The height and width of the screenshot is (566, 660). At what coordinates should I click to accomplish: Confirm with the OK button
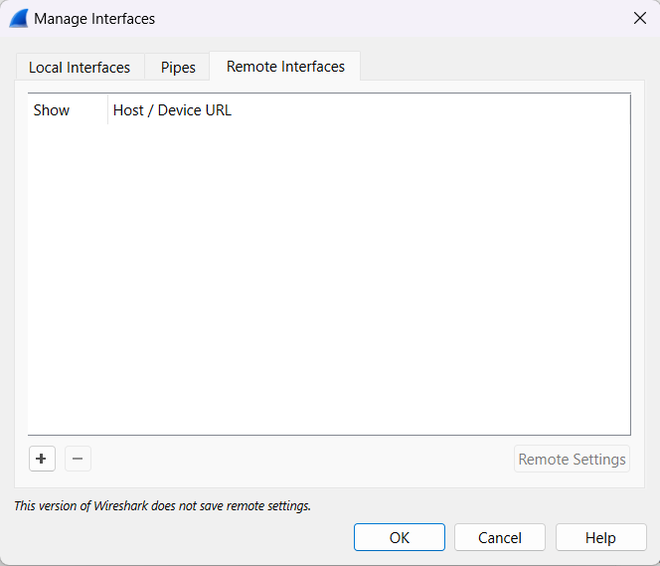tap(399, 537)
